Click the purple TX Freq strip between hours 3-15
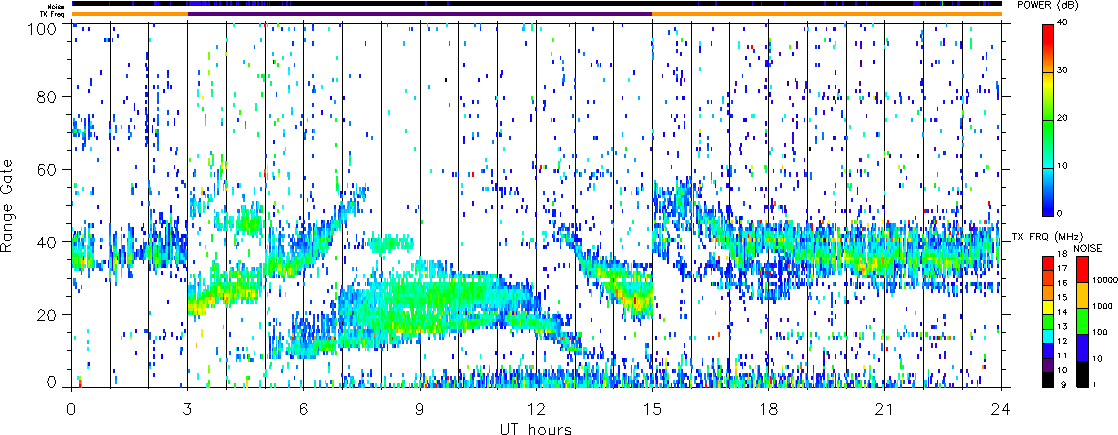1118x435 pixels. click(x=420, y=14)
